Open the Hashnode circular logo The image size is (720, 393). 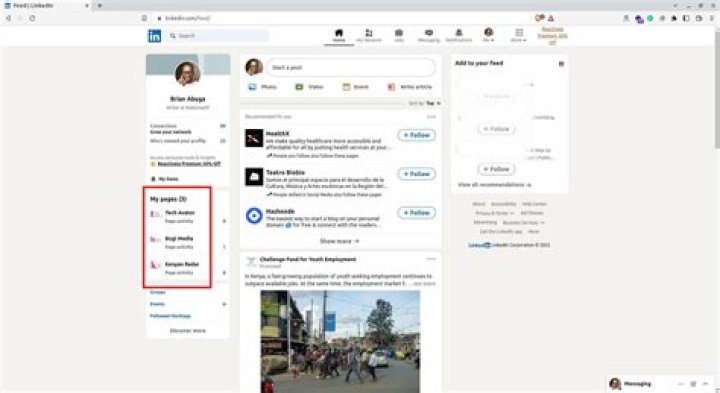254,215
